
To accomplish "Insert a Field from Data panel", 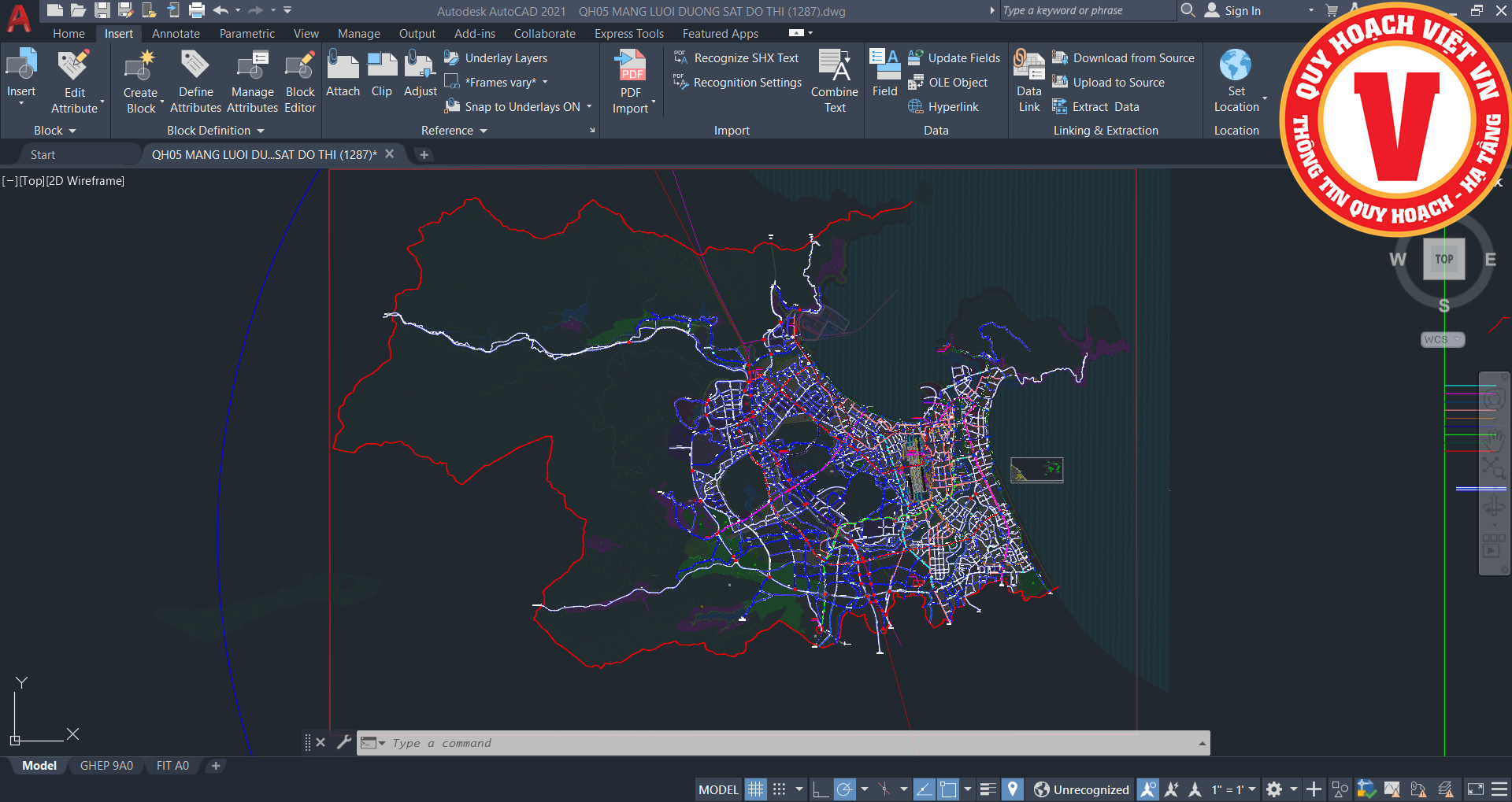I will [884, 66].
